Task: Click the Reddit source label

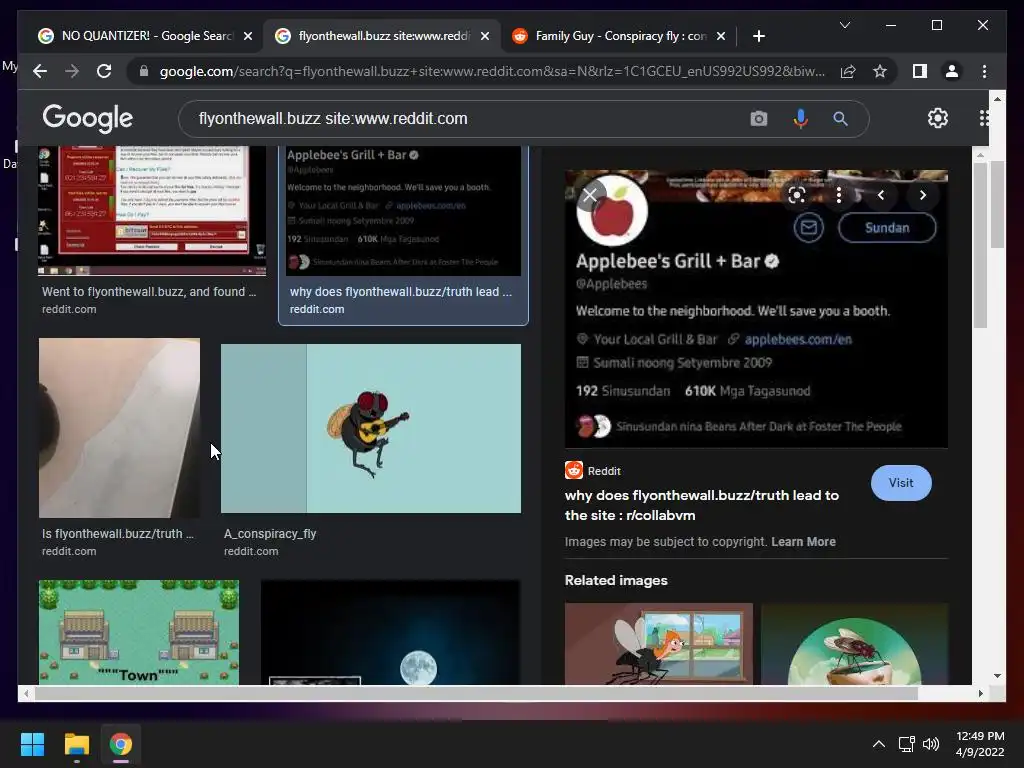Action: pos(592,470)
